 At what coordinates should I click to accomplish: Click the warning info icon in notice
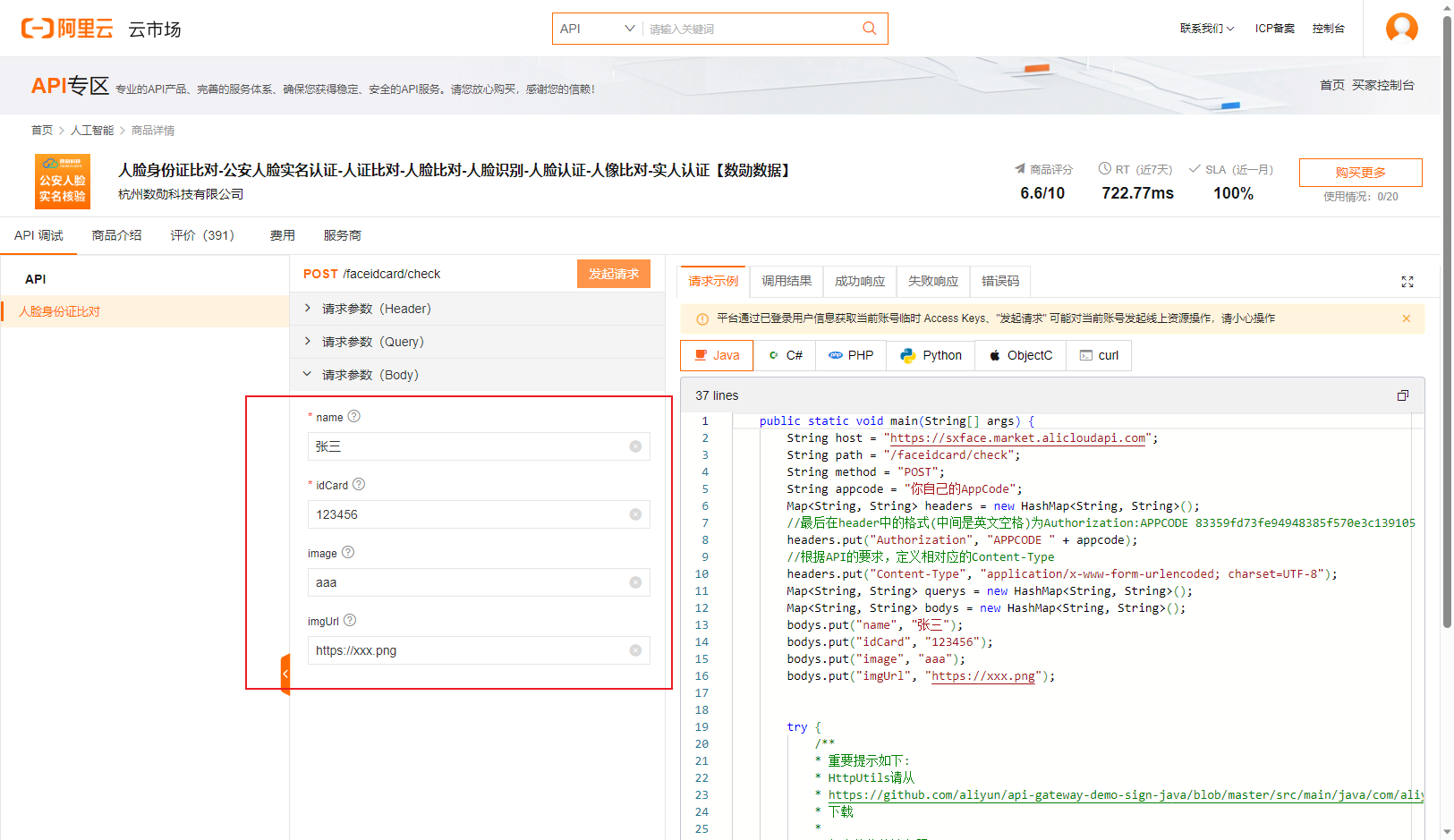click(702, 318)
